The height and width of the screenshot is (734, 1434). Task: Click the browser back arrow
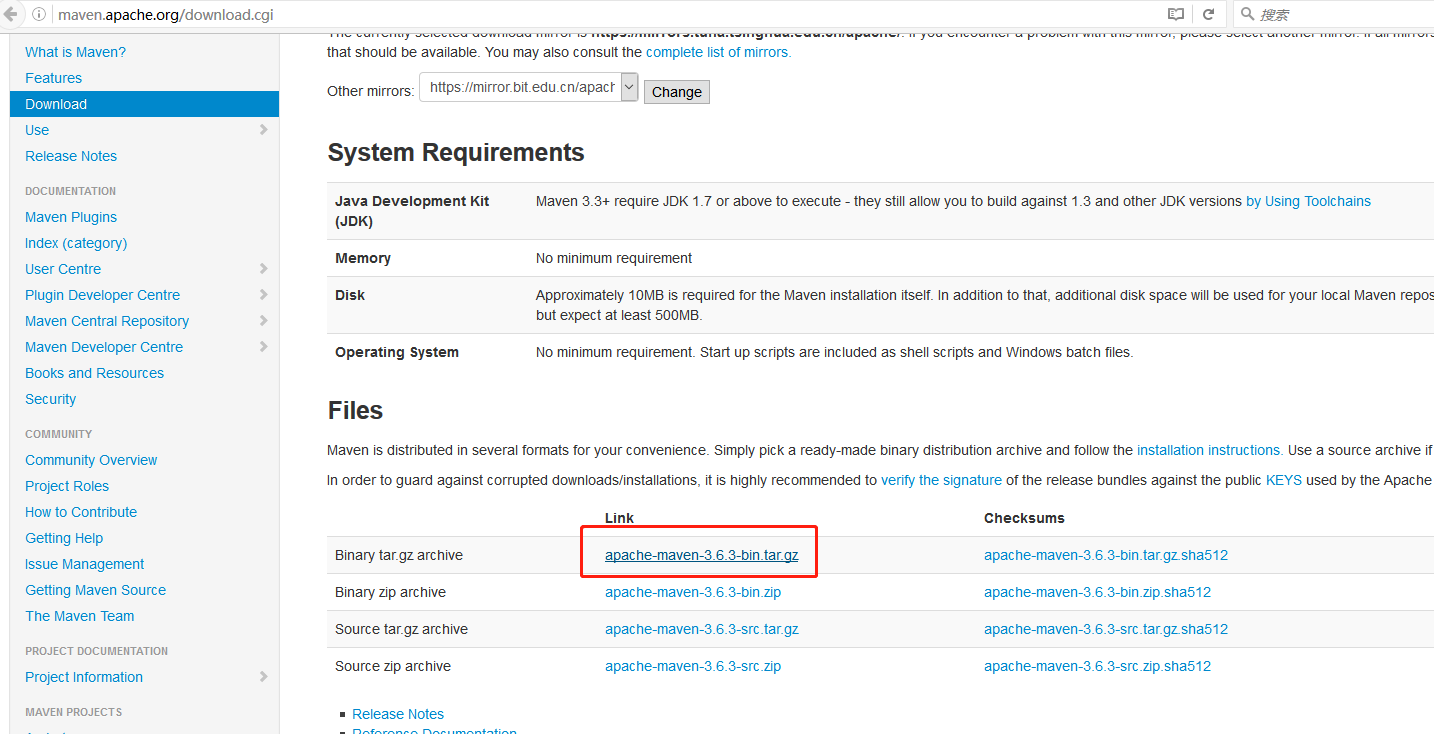point(10,15)
